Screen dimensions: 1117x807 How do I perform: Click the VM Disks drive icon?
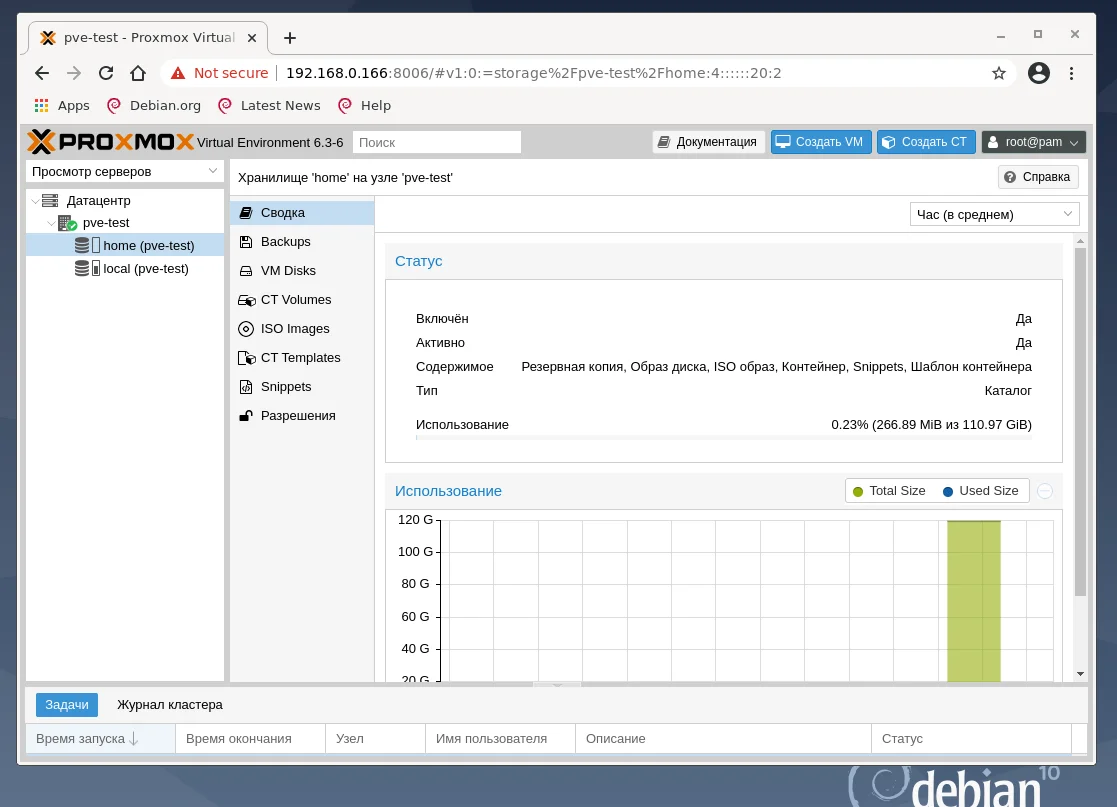[246, 271]
